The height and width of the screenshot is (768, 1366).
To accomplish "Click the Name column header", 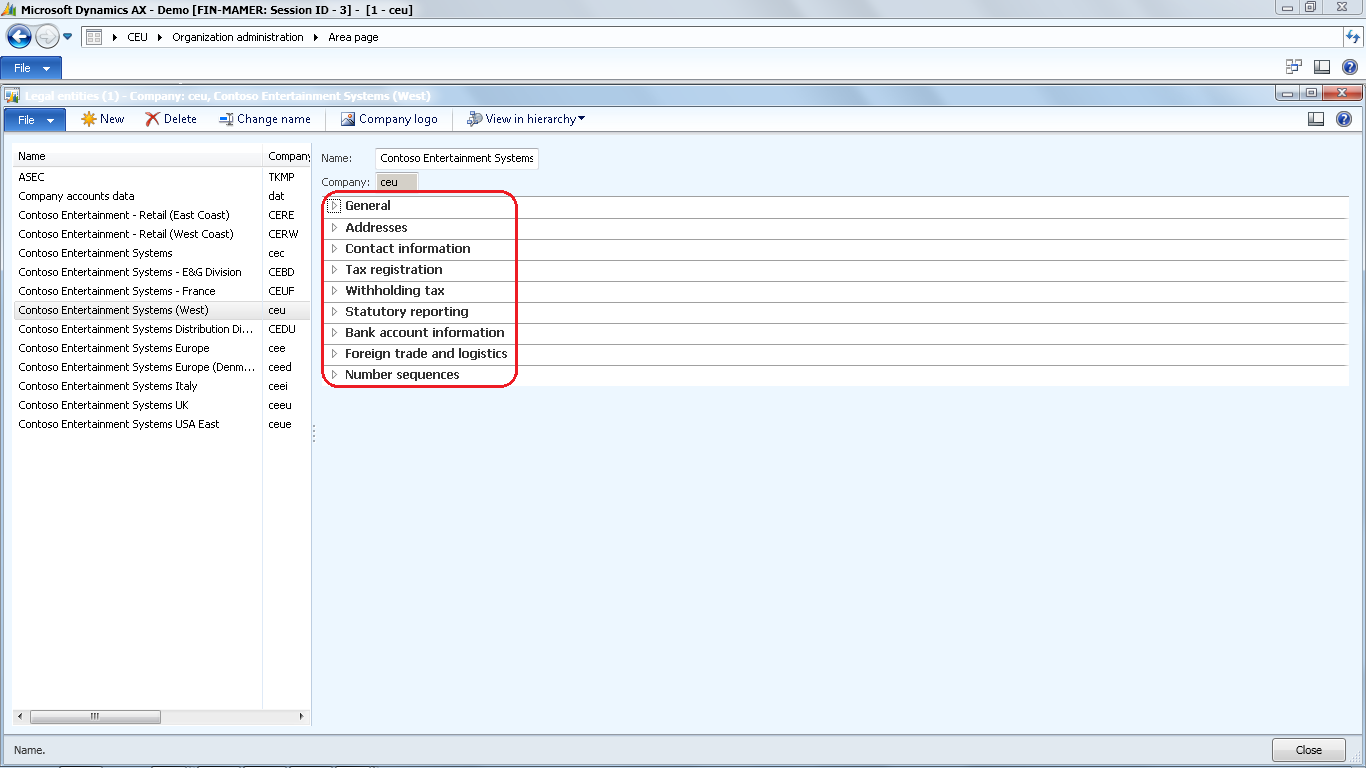I will (138, 156).
